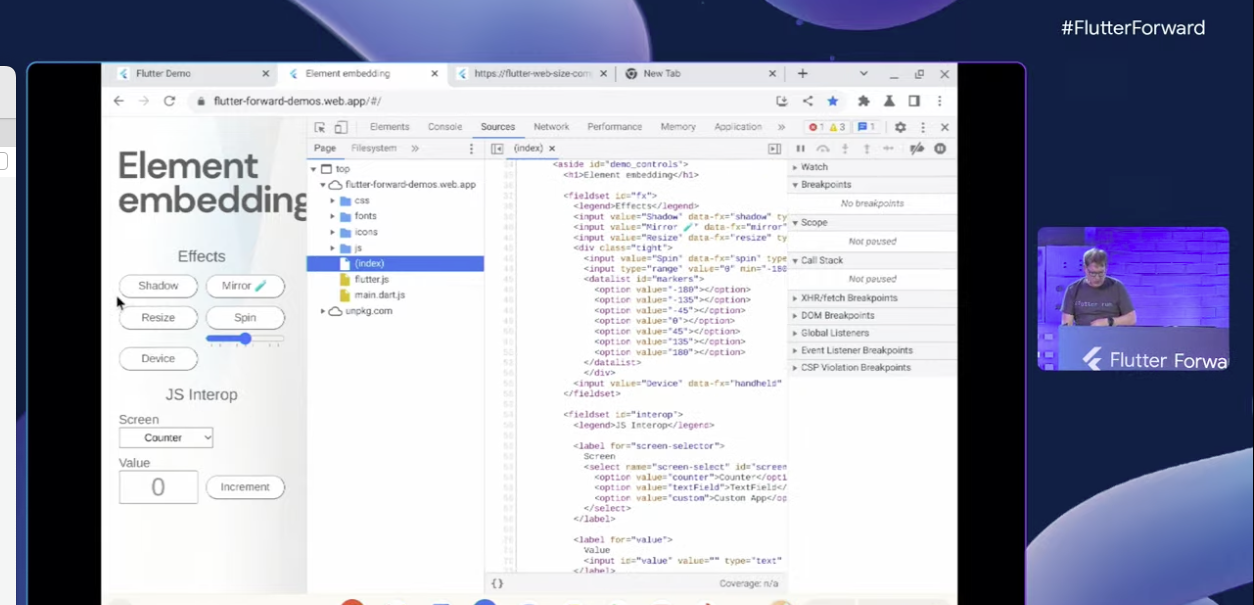Toggle the Resize effect button
The width and height of the screenshot is (1254, 605).
[158, 318]
